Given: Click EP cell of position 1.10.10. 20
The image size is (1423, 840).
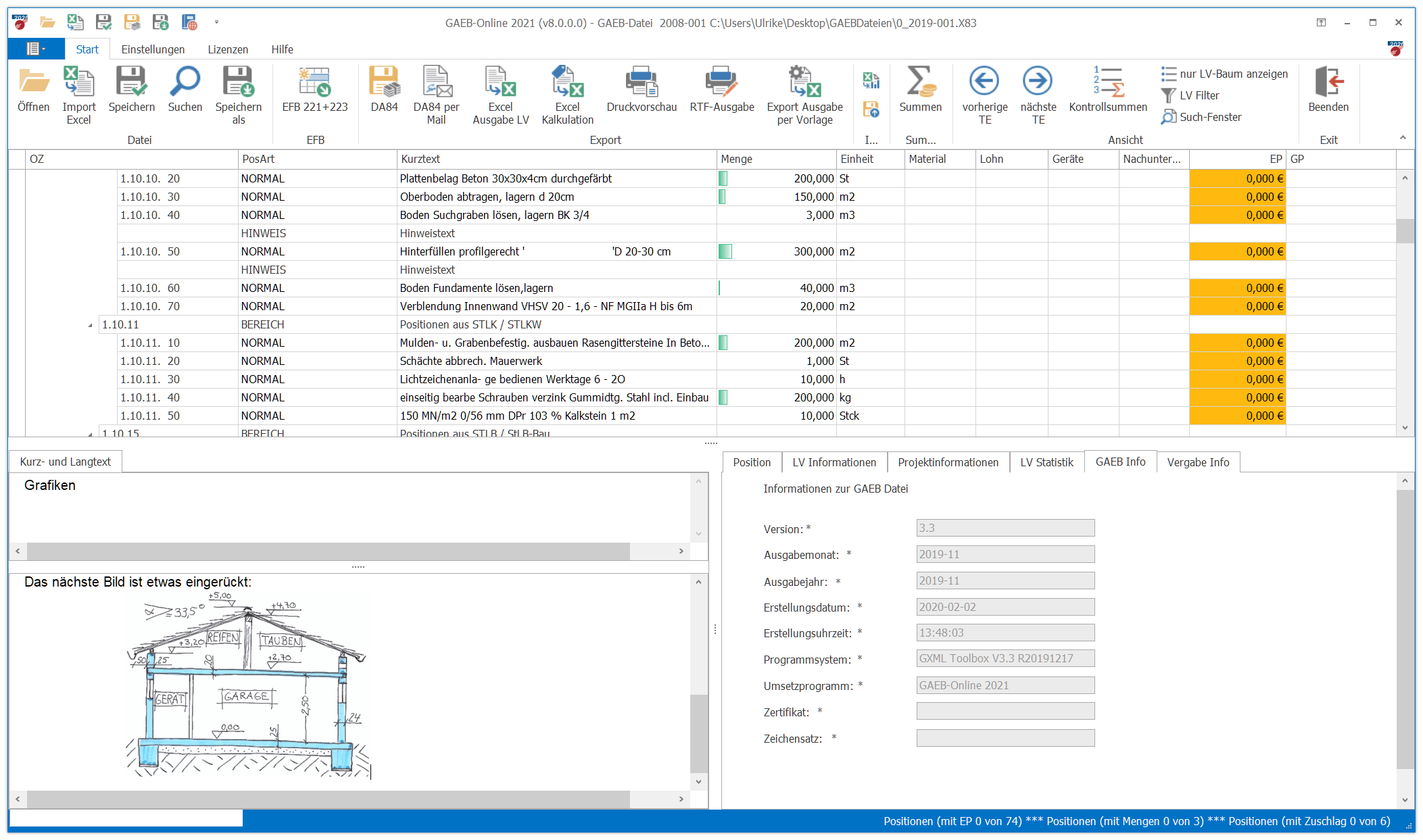Looking at the screenshot, I should click(1237, 178).
